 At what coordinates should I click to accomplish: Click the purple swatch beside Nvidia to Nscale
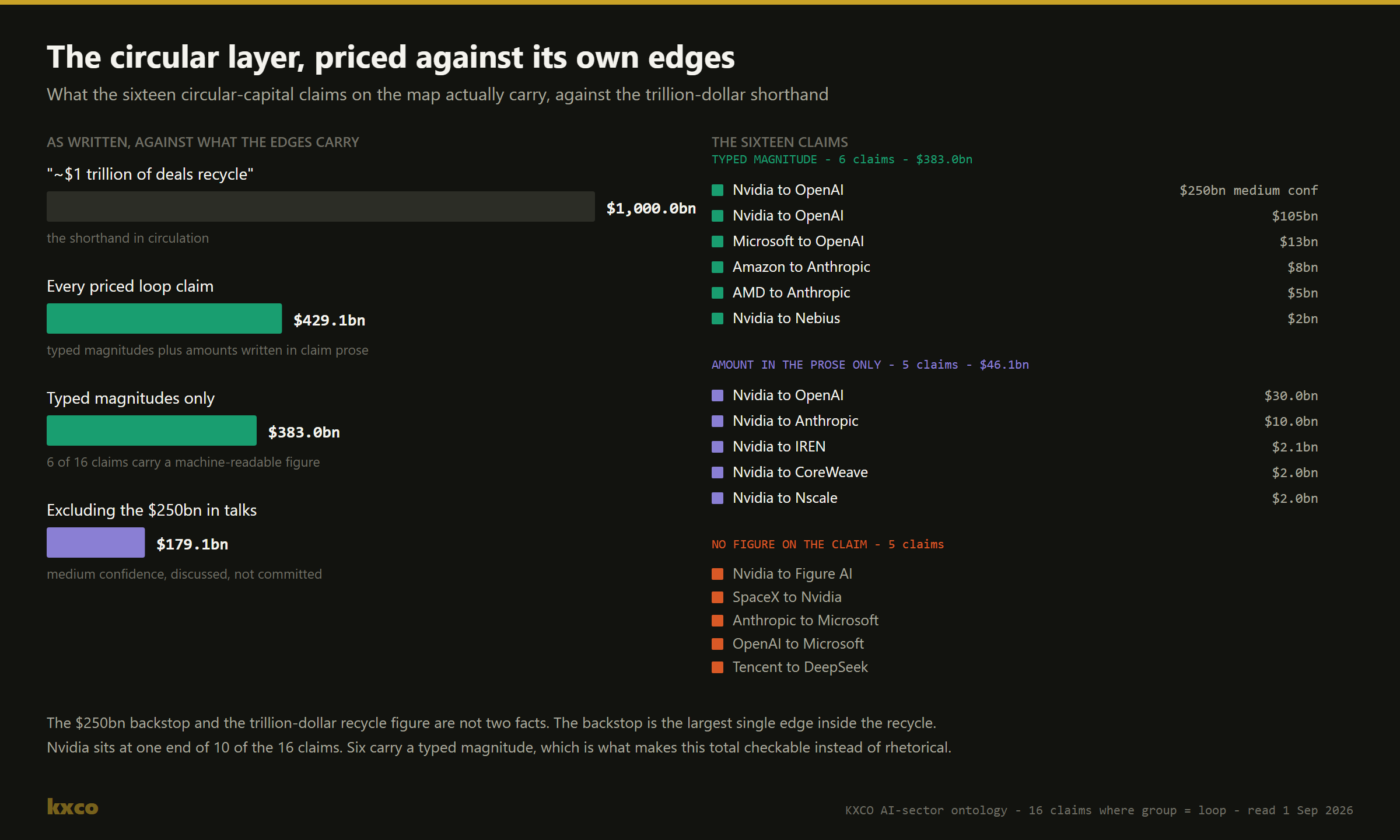tap(717, 498)
